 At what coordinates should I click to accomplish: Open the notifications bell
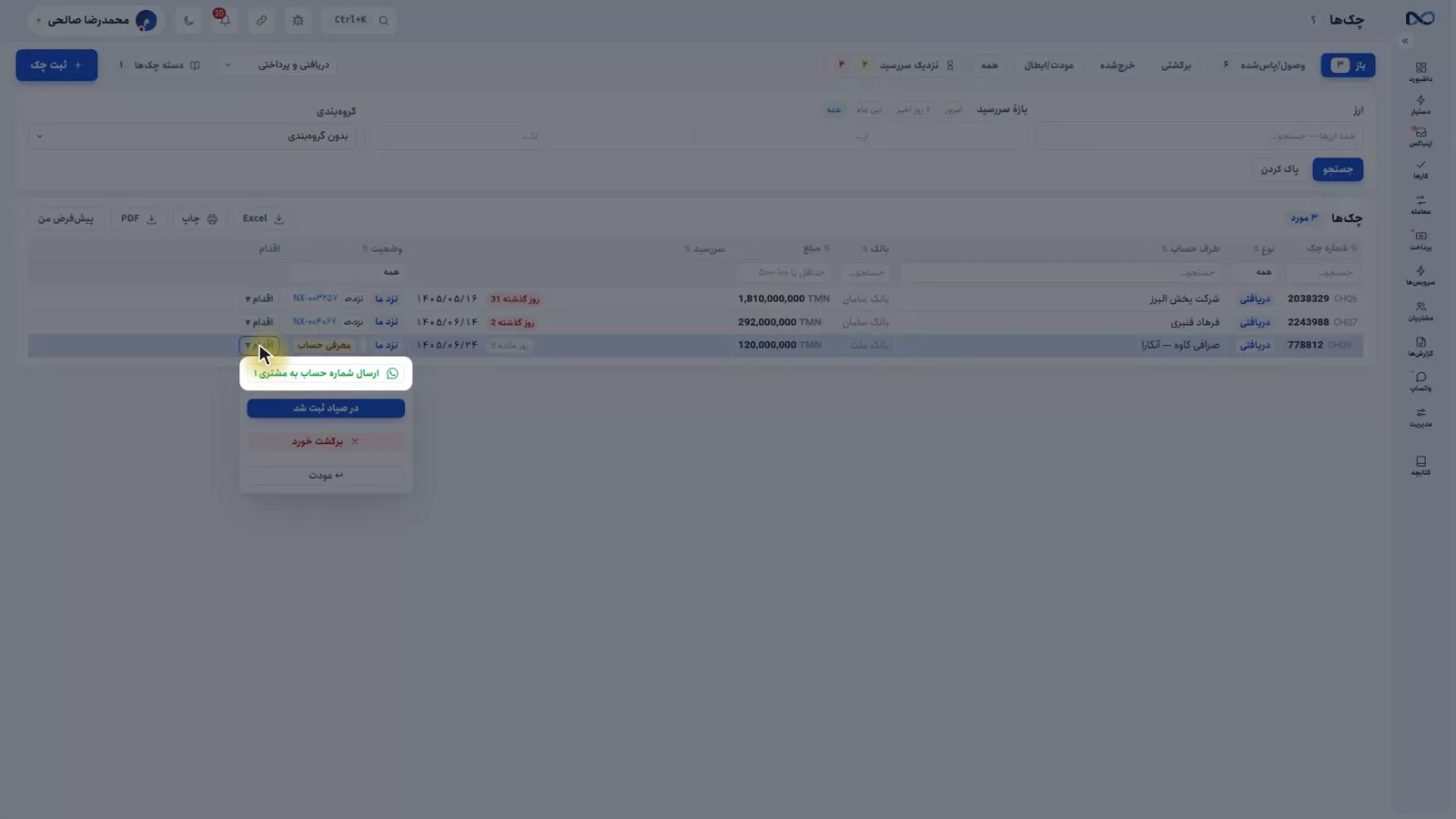(x=224, y=19)
